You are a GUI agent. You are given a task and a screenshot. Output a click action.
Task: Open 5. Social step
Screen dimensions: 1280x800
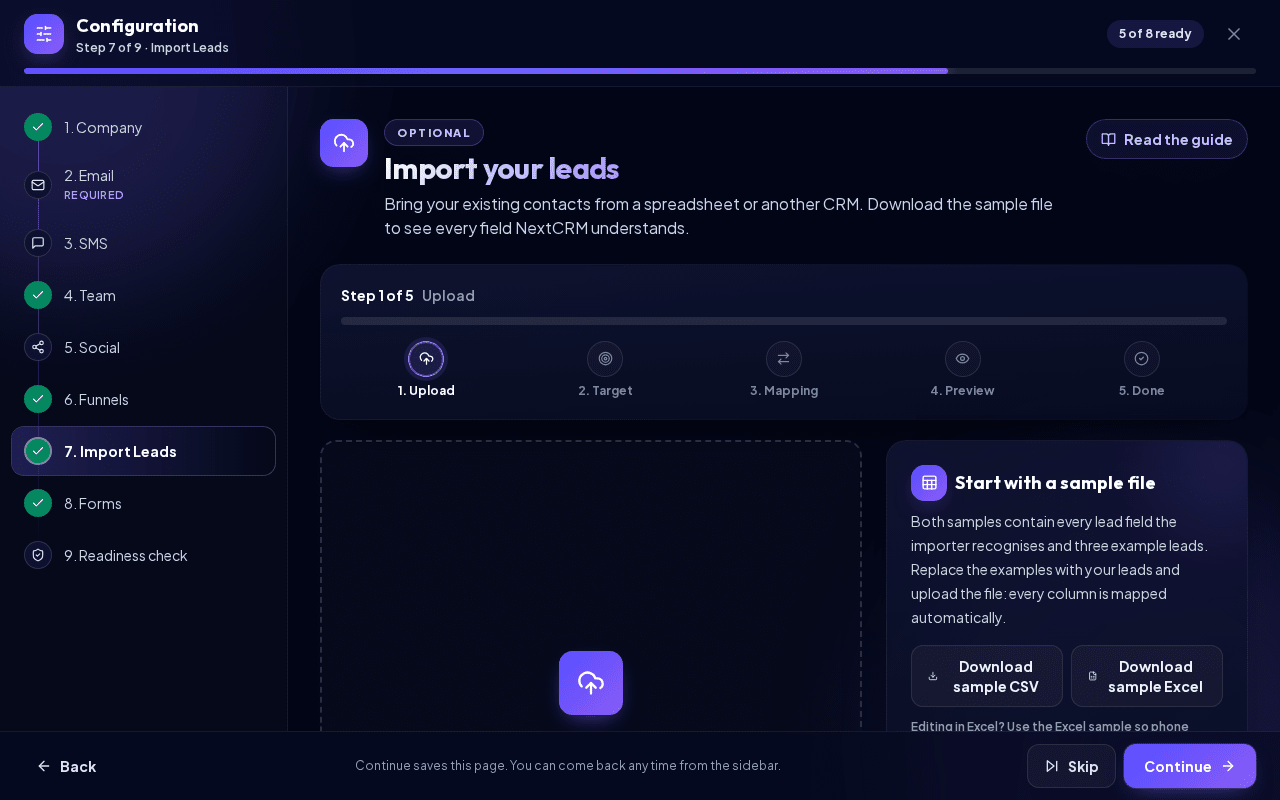pyautogui.click(x=143, y=347)
